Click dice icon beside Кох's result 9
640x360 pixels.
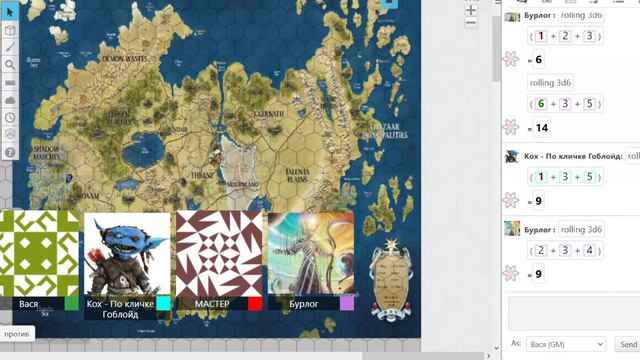pos(511,200)
